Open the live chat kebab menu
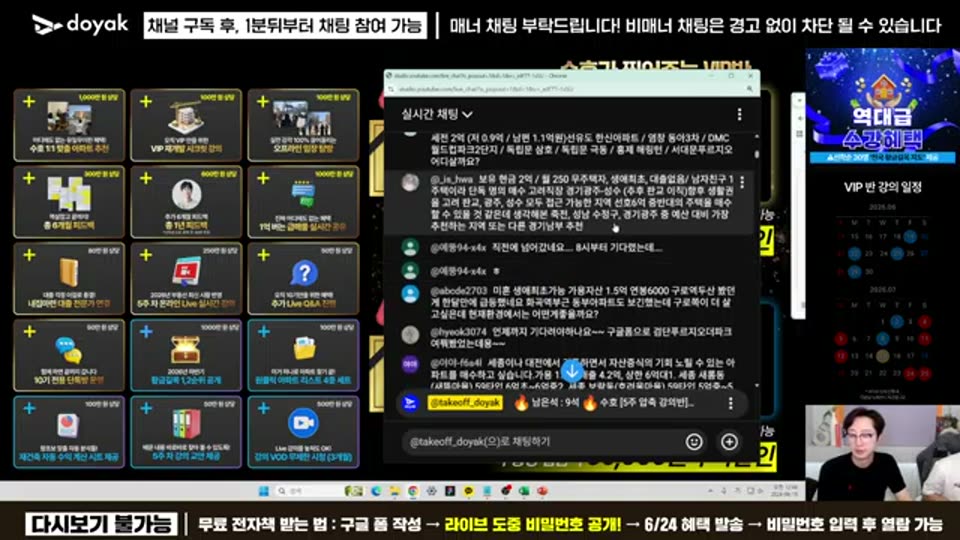The image size is (960, 540). point(739,114)
